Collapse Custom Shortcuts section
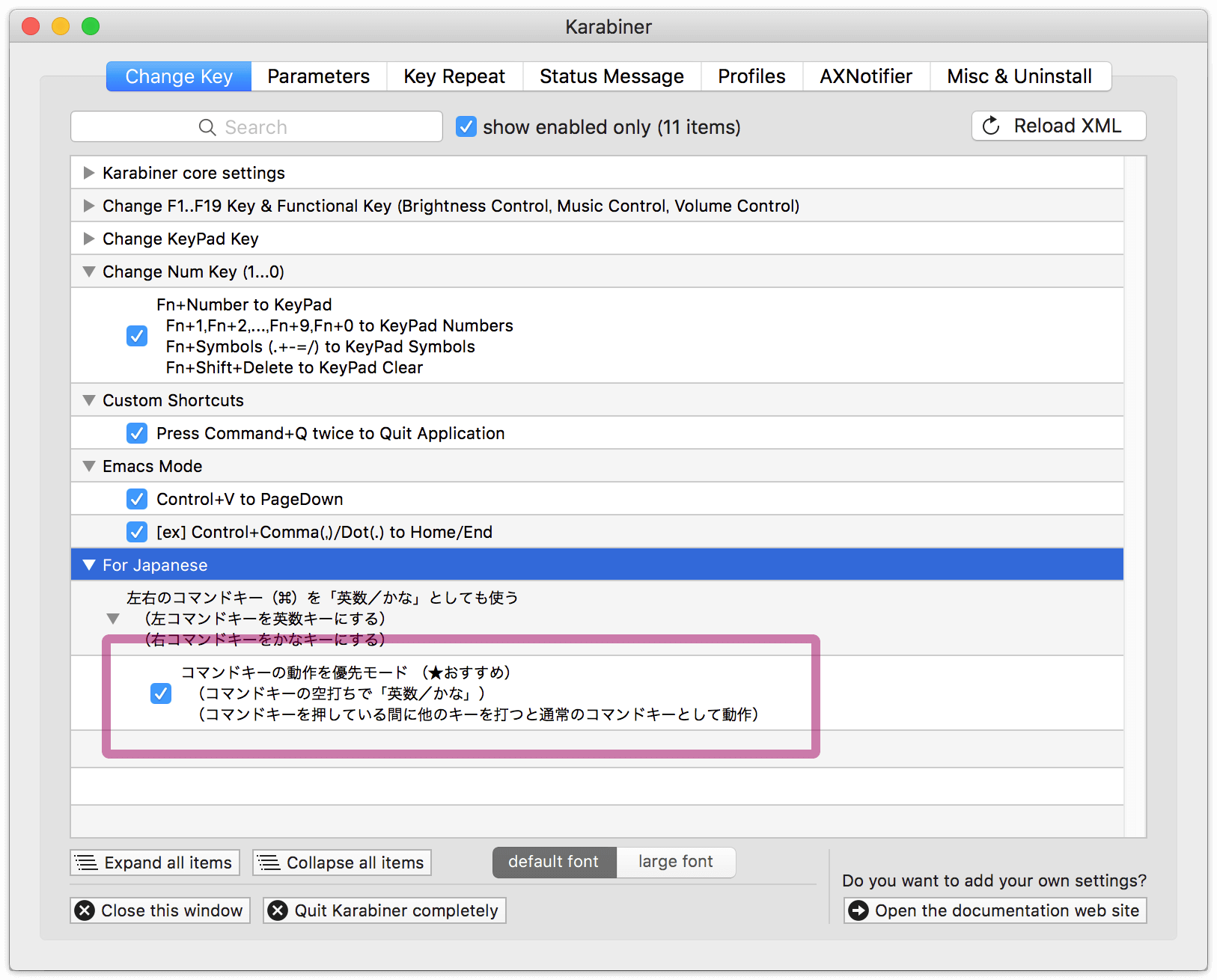 click(x=89, y=400)
